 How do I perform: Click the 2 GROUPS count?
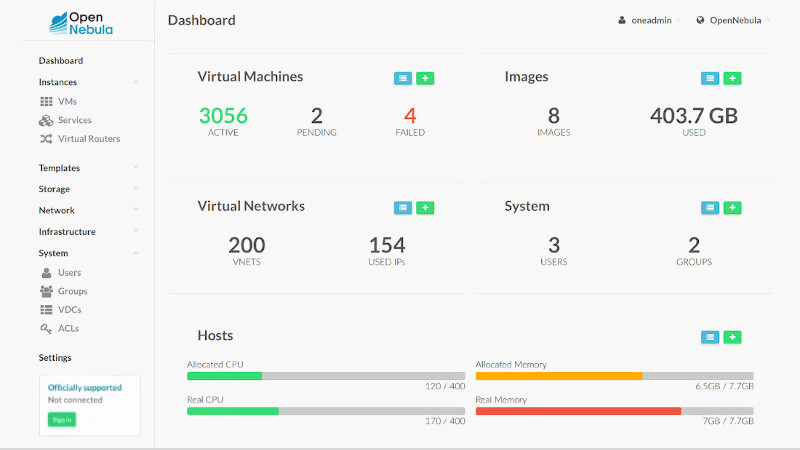click(694, 251)
